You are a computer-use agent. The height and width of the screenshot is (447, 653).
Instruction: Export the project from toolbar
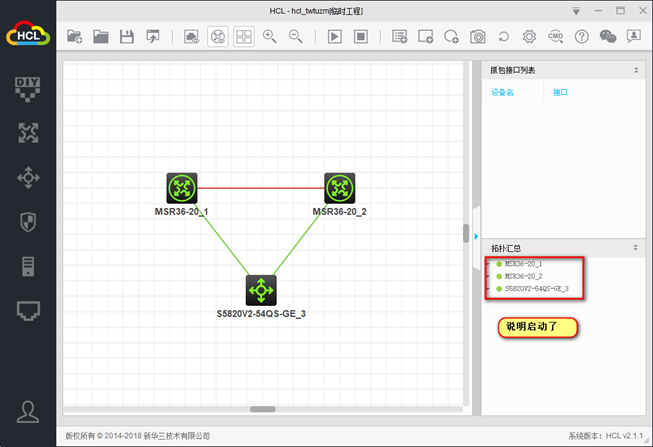(x=152, y=37)
